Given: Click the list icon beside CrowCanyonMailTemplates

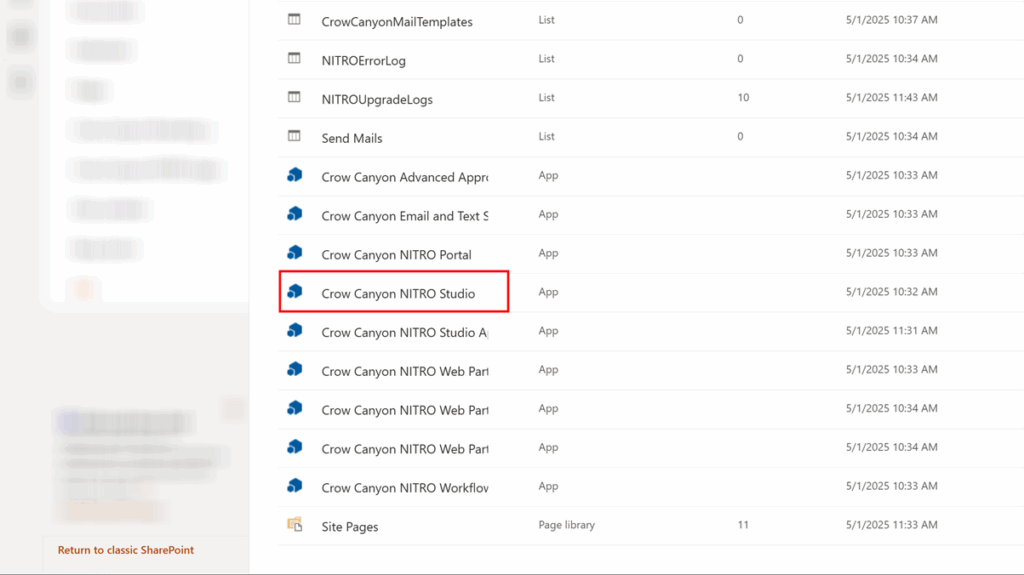Looking at the screenshot, I should click(x=295, y=20).
